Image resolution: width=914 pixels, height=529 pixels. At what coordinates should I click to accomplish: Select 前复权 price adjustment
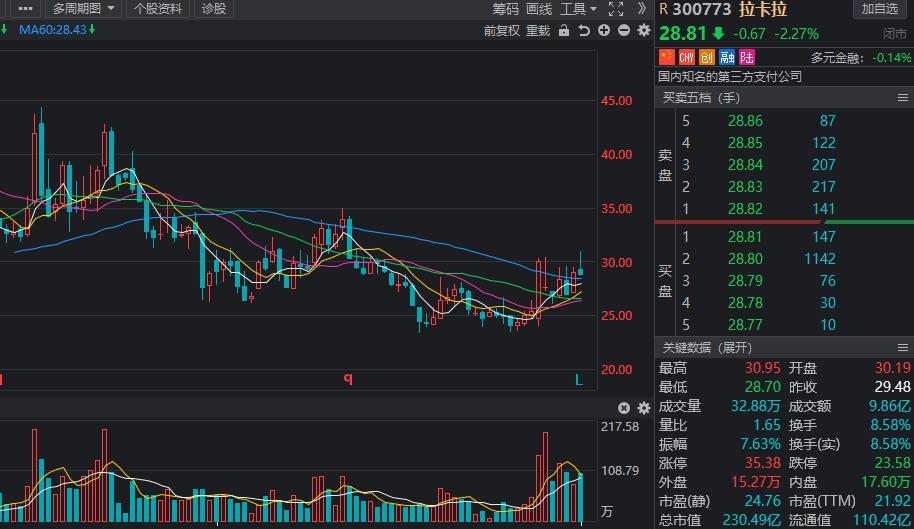tap(501, 30)
